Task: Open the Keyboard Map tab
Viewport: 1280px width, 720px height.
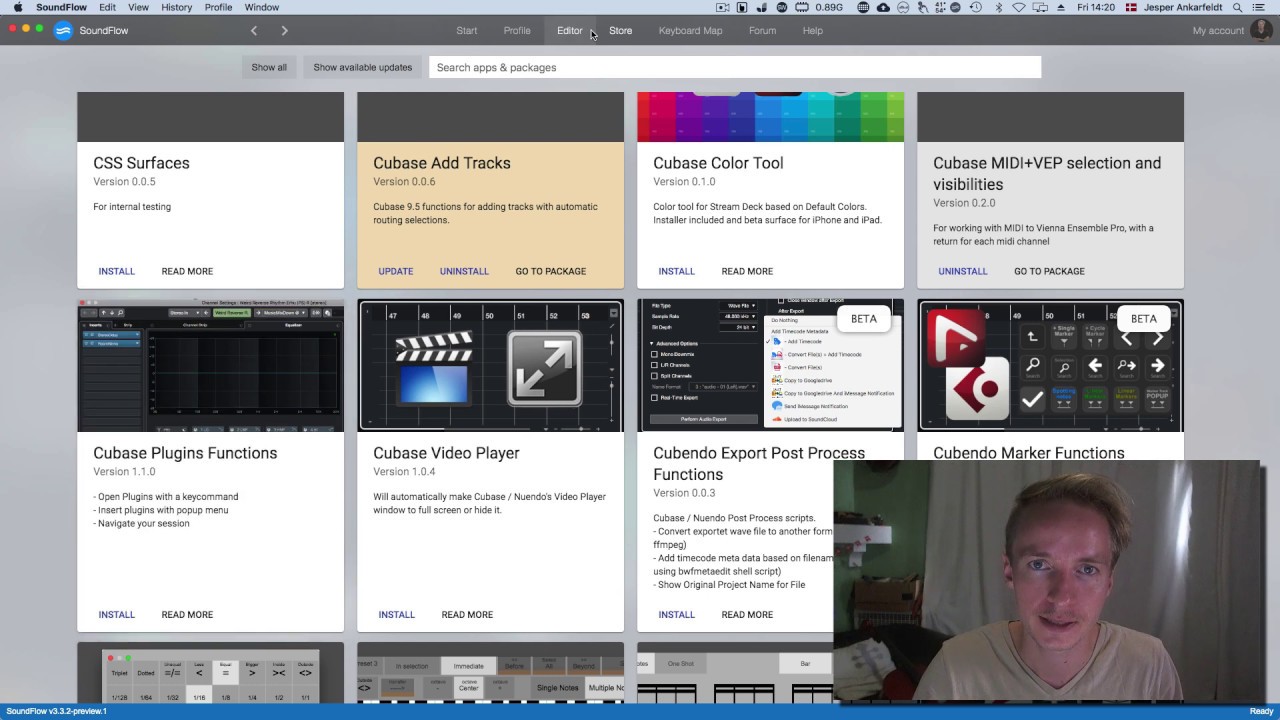Action: 690,31
